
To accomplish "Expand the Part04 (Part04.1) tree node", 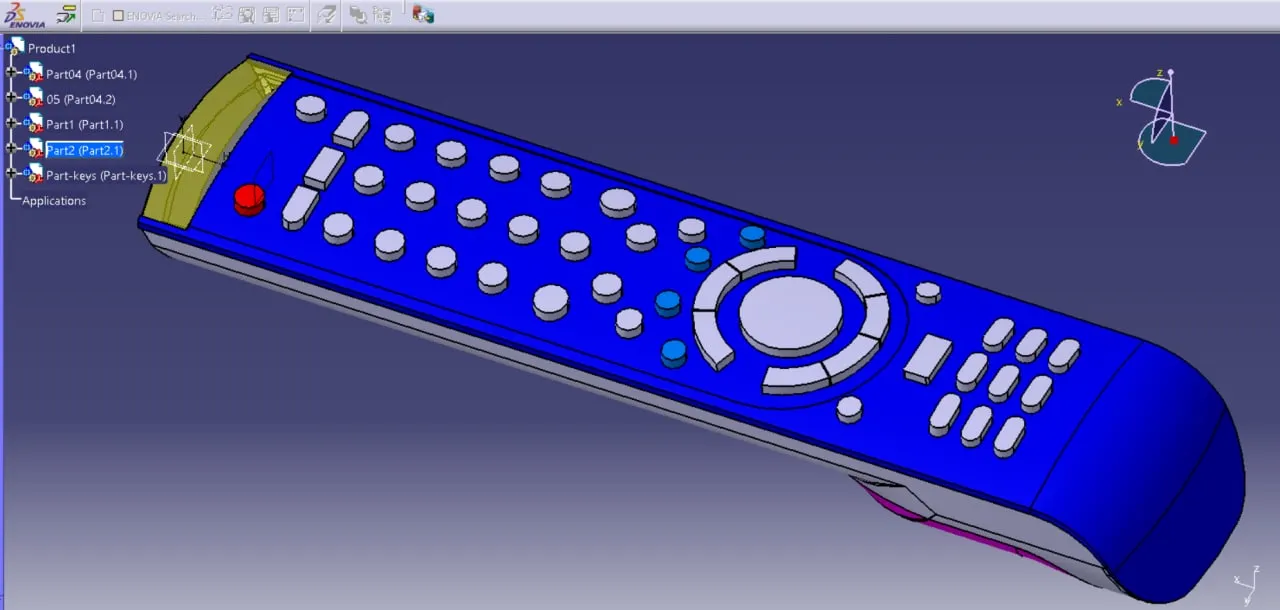I will point(11,72).
